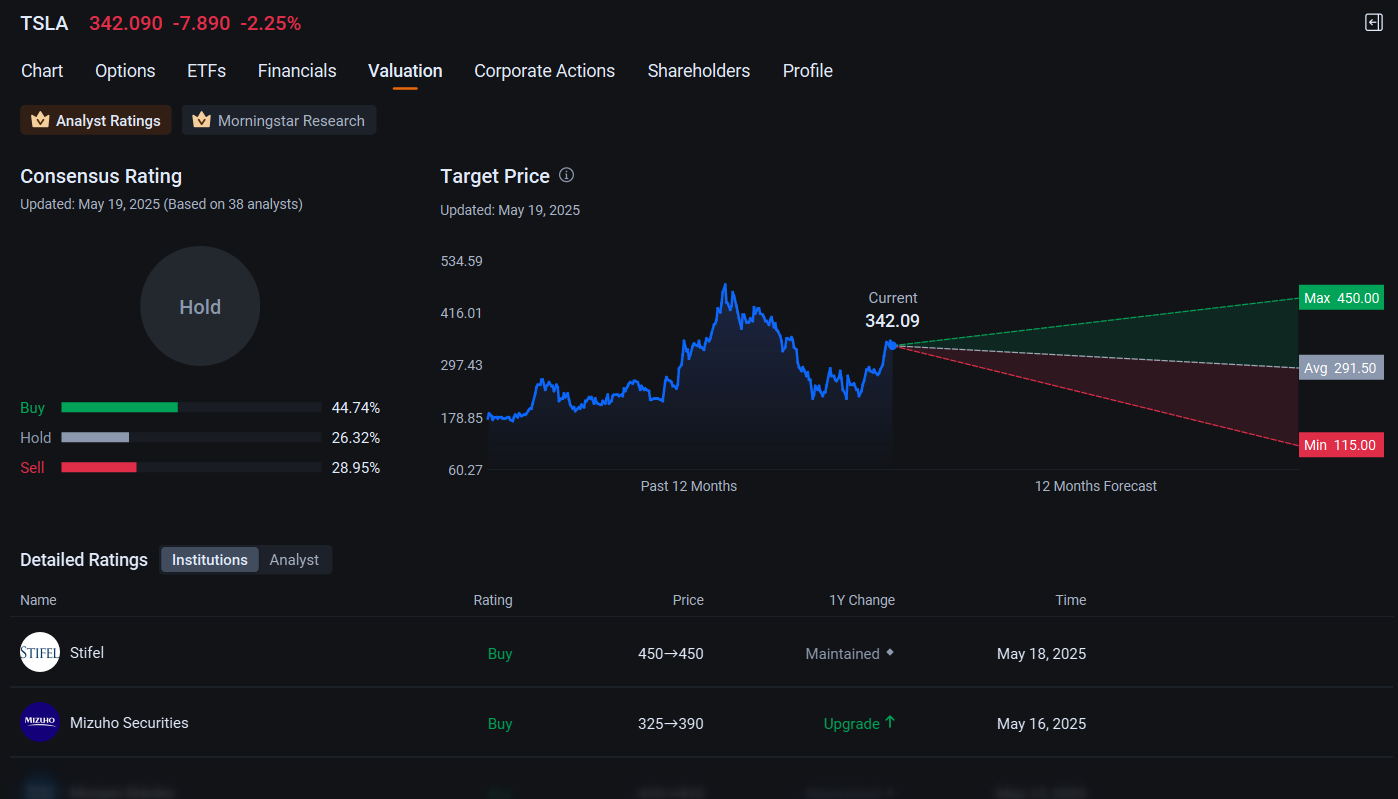1398x799 pixels.
Task: Click the Name column header
Action: point(38,600)
